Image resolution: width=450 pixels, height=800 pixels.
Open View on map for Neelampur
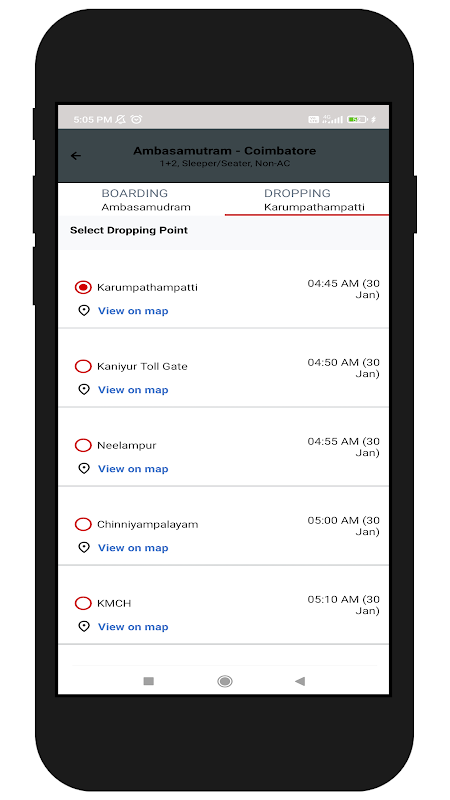coord(133,469)
